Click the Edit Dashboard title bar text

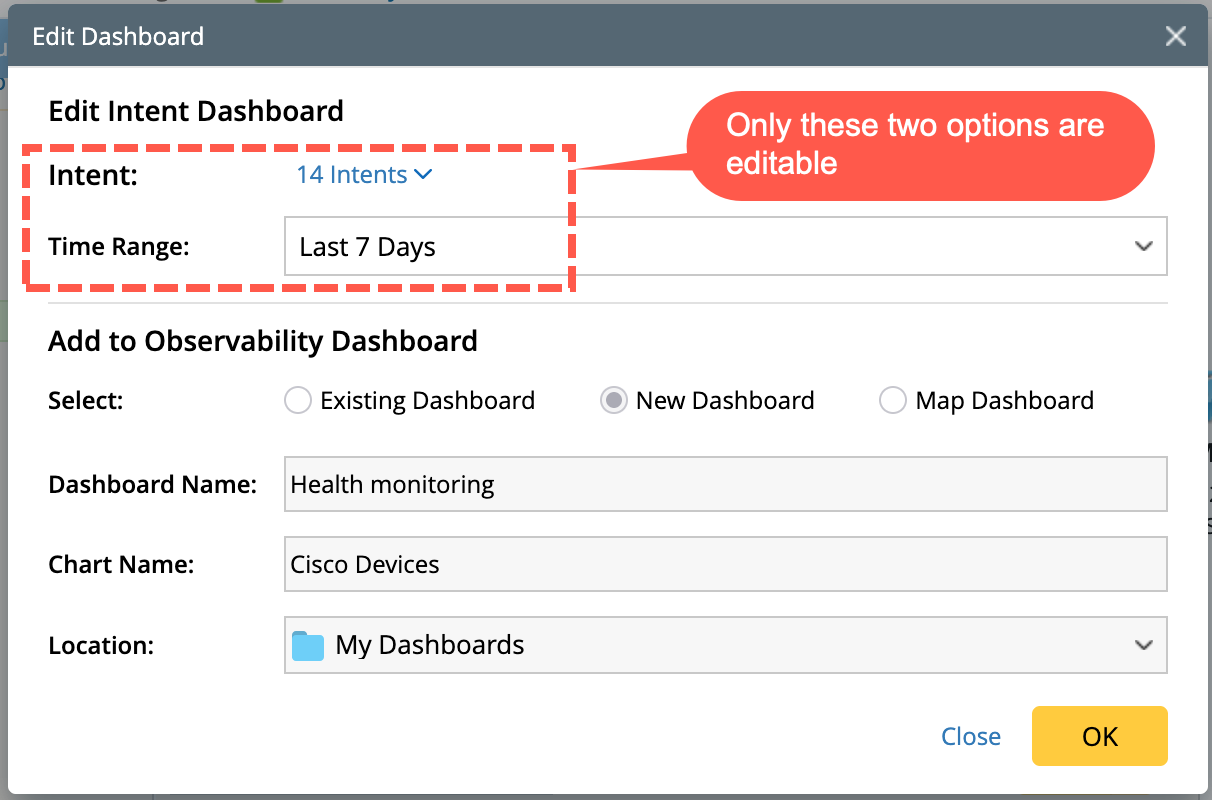click(118, 37)
